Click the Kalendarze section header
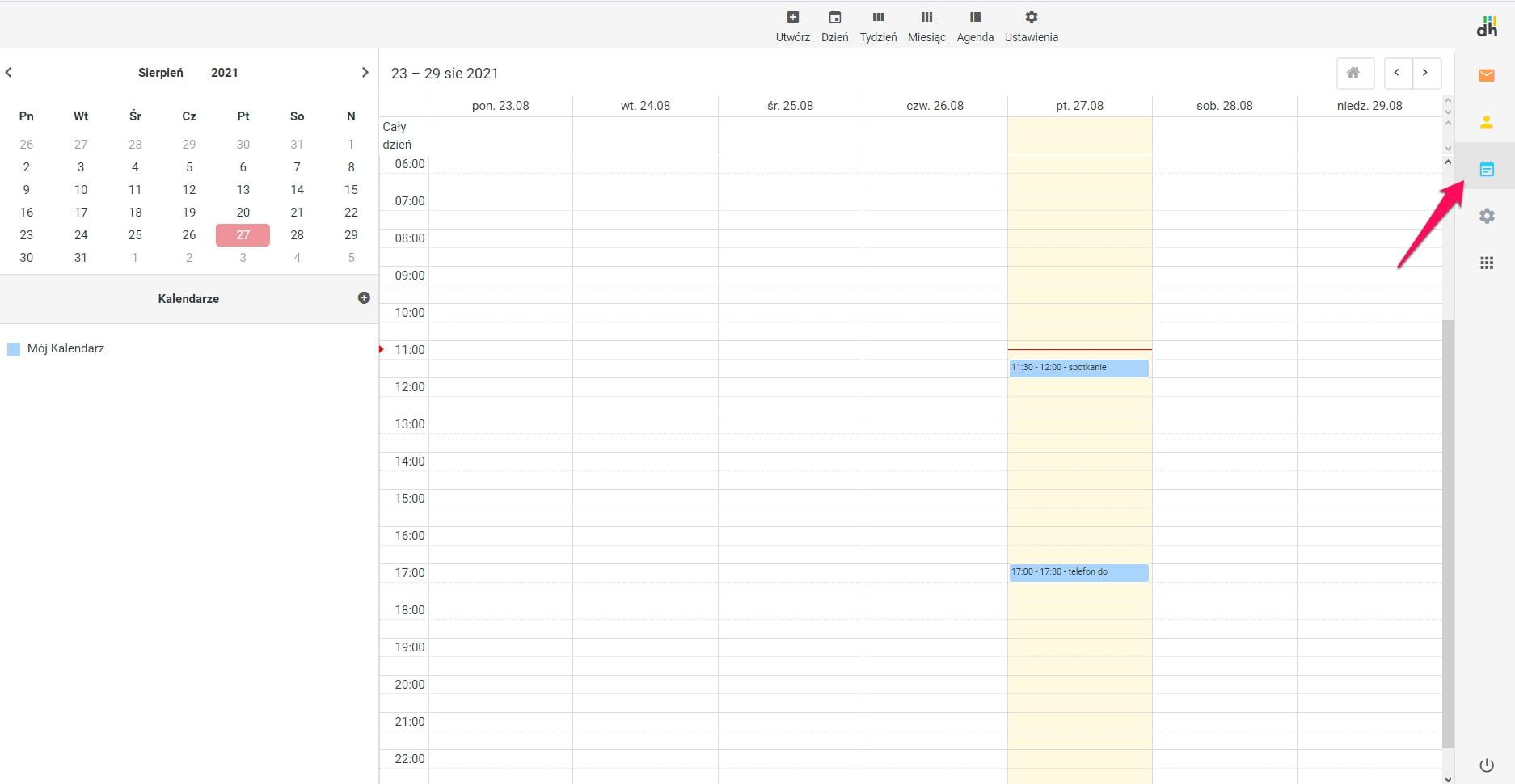Screen dimensions: 1515x784 pyautogui.click(x=188, y=299)
